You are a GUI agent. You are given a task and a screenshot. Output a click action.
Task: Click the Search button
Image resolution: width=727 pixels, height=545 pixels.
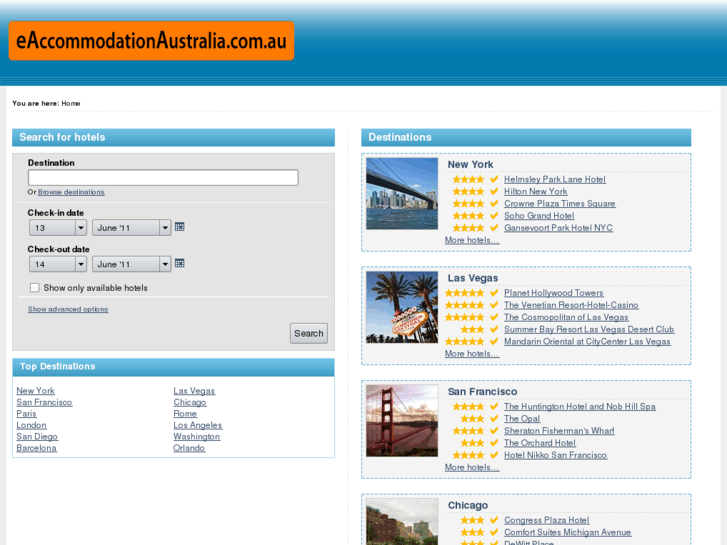[x=309, y=333]
